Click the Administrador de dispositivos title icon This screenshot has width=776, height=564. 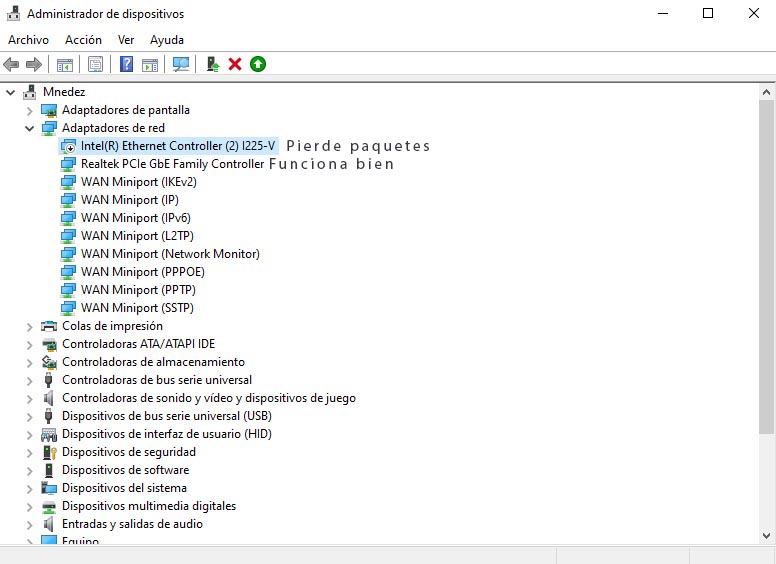[13, 13]
